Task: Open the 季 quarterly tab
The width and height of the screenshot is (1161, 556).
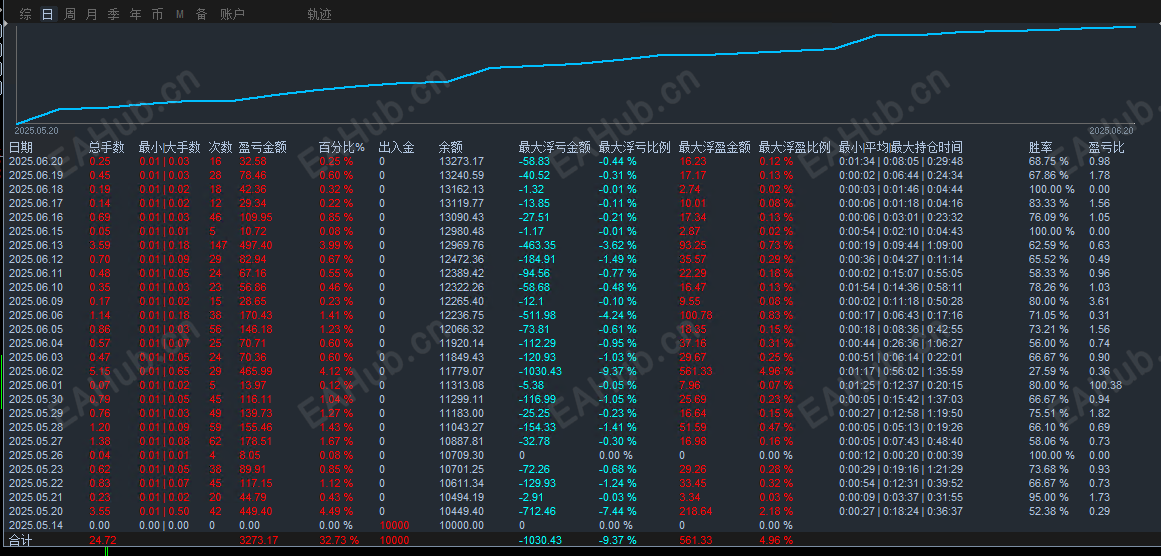Action: (113, 14)
